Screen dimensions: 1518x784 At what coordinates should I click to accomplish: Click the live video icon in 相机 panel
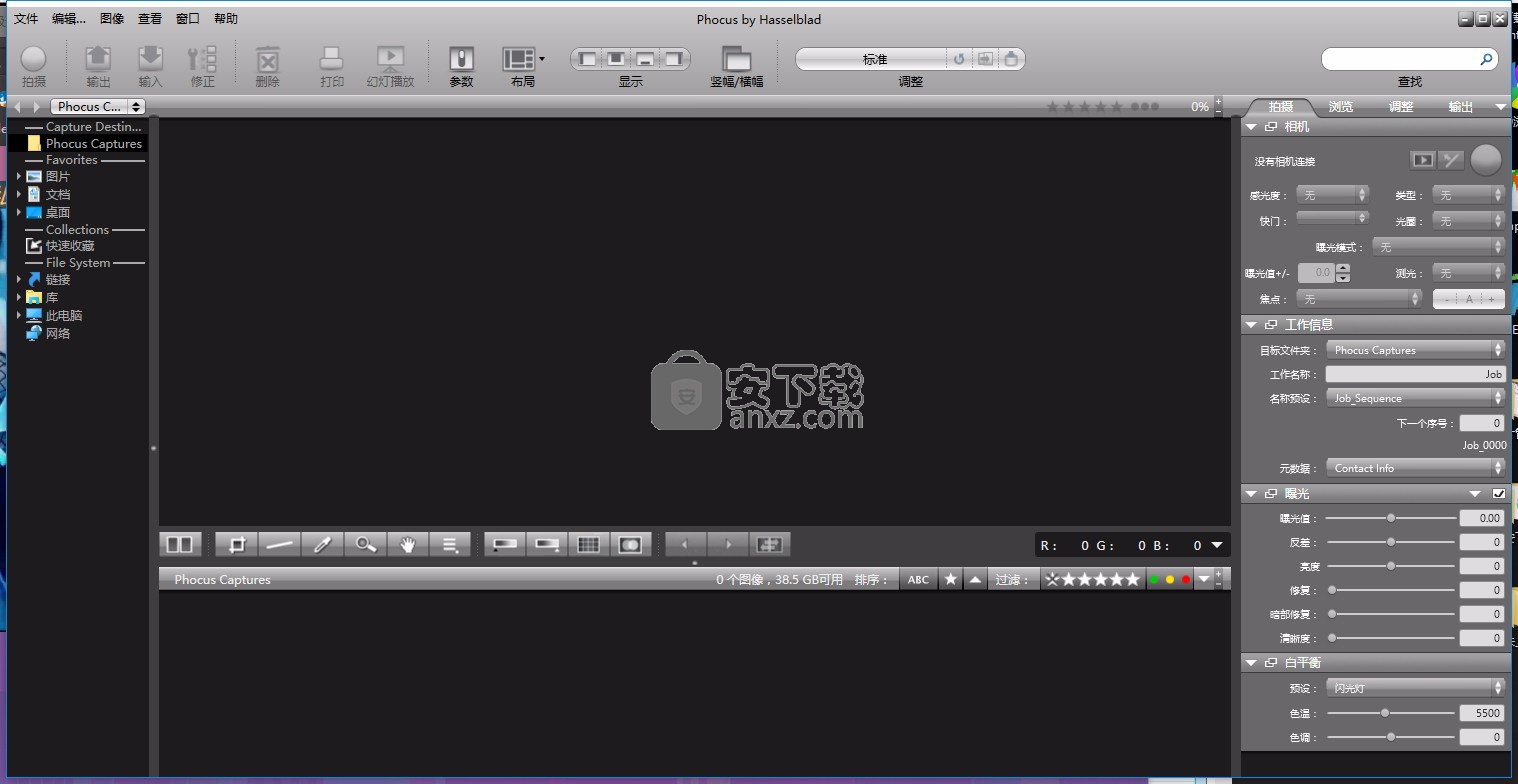click(x=1422, y=160)
